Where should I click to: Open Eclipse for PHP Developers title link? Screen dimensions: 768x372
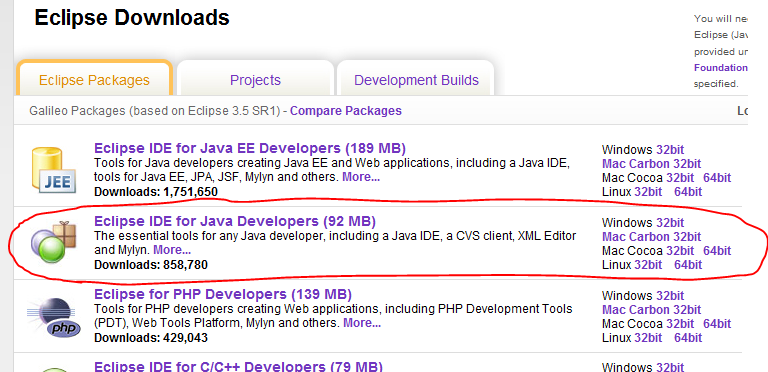pyautogui.click(x=223, y=295)
